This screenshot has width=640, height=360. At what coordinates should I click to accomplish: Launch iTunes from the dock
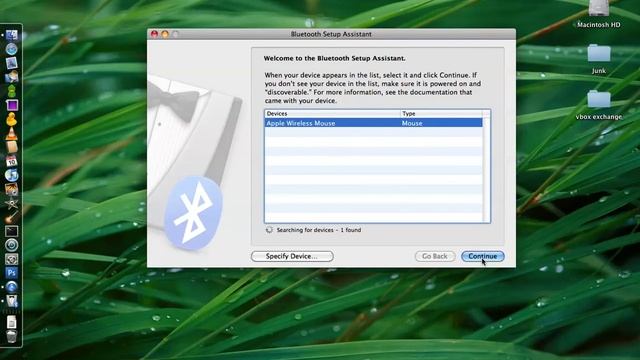[11, 175]
